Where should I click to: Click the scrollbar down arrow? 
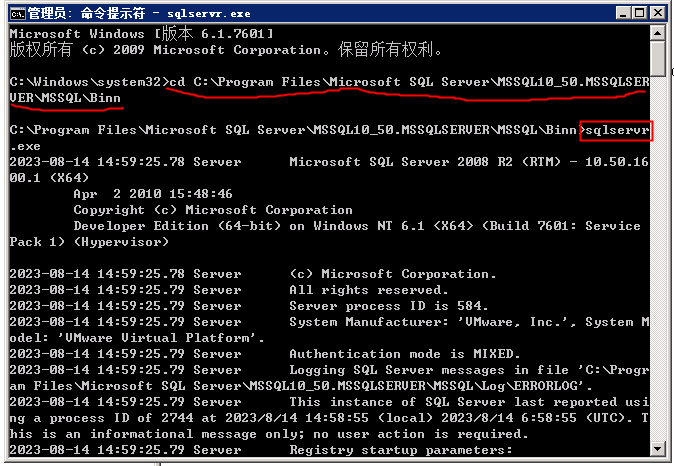[x=658, y=458]
